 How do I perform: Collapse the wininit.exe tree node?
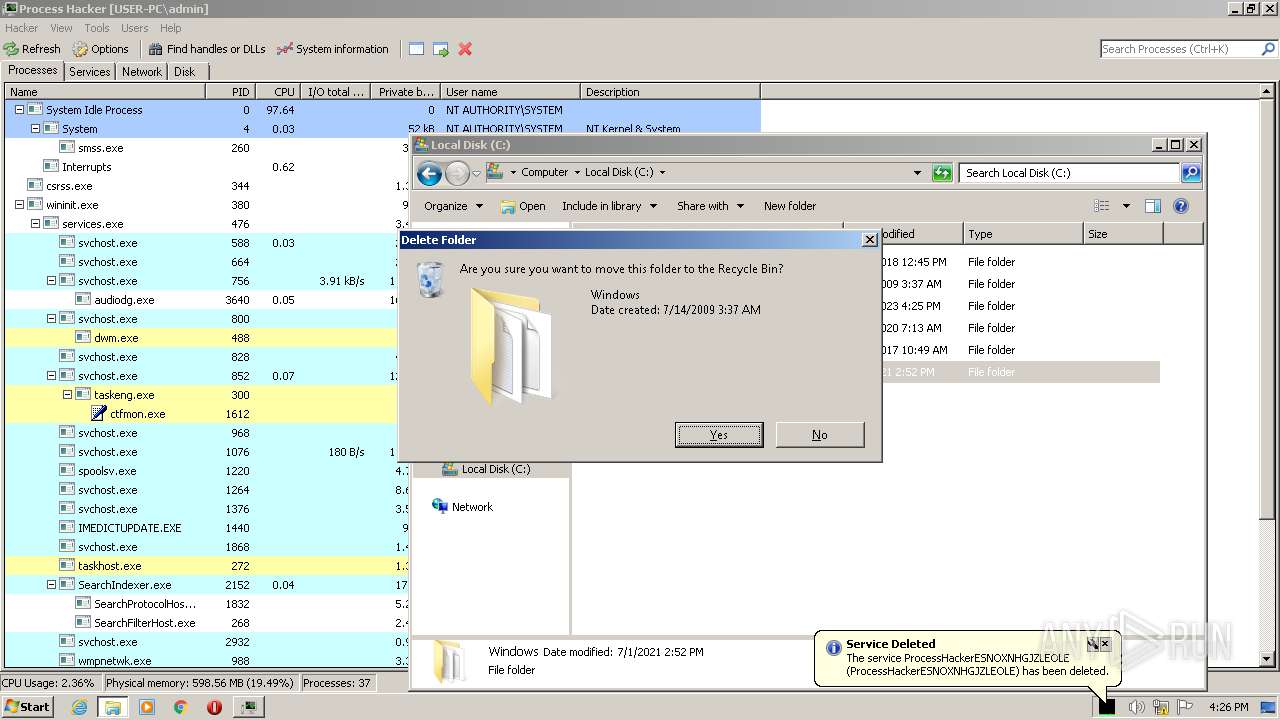19,205
